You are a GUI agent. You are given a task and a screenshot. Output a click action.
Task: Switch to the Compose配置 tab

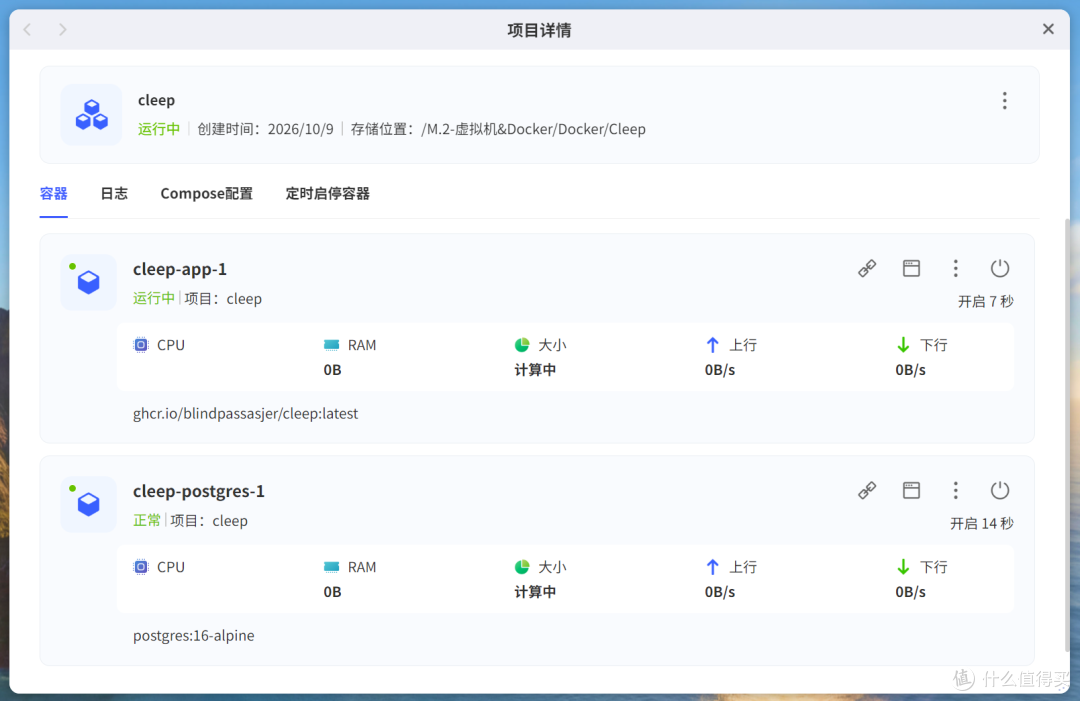click(207, 193)
